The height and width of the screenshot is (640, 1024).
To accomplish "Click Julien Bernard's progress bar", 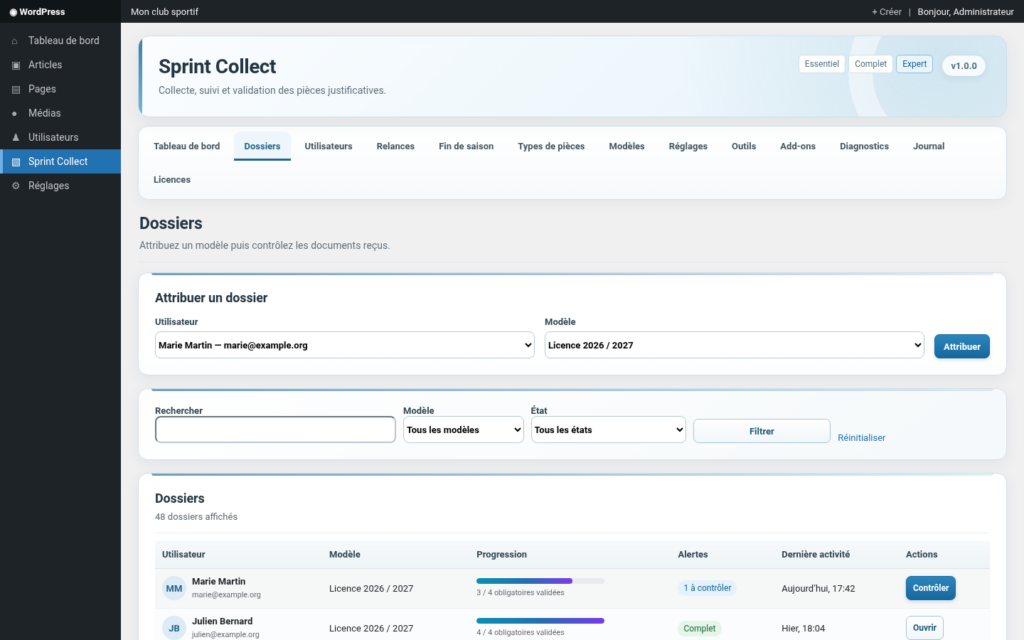I will (x=540, y=621).
